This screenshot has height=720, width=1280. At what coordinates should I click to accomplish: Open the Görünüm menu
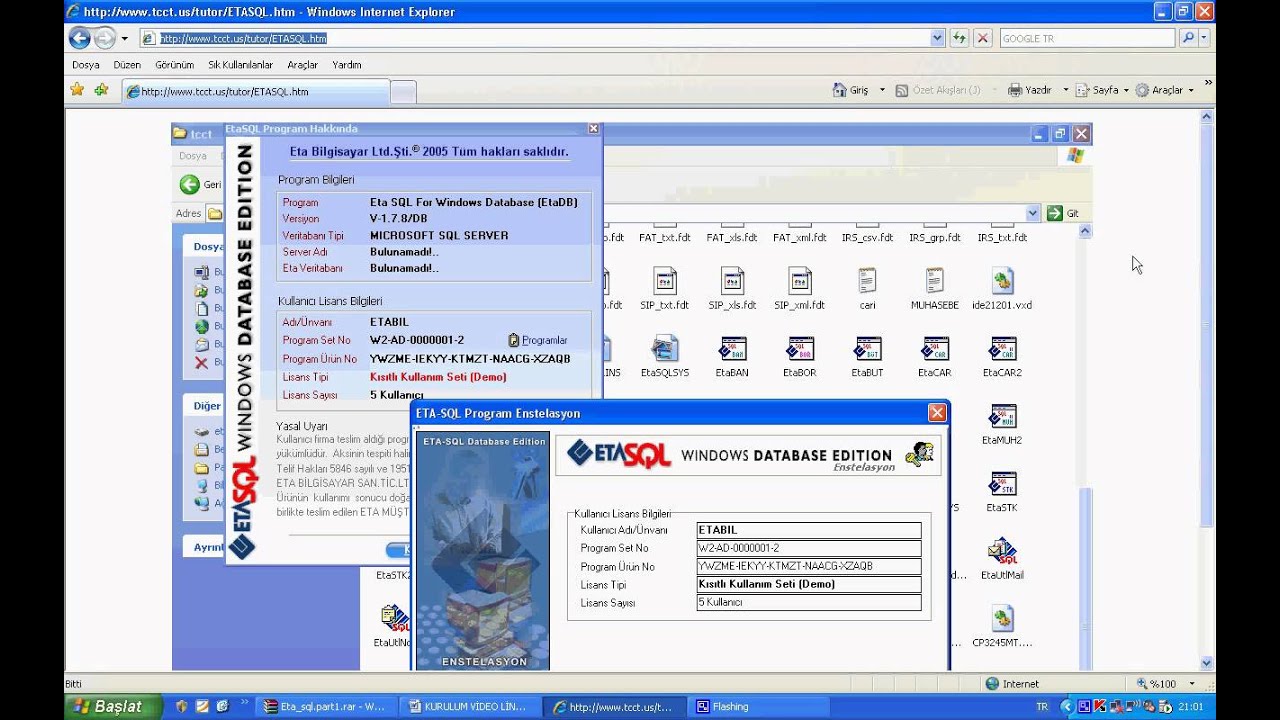click(x=174, y=65)
